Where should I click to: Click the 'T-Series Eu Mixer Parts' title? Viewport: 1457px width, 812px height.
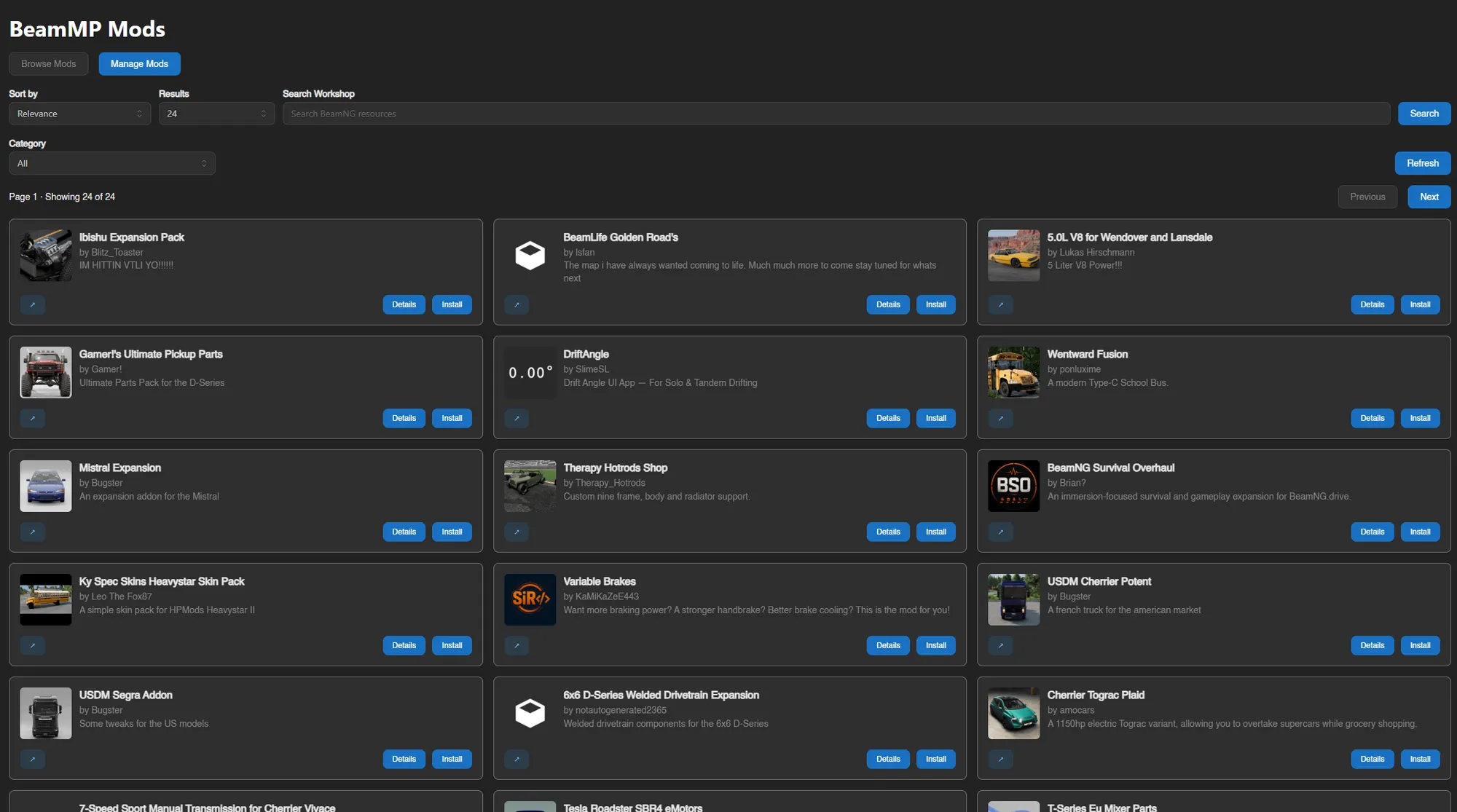point(1101,807)
